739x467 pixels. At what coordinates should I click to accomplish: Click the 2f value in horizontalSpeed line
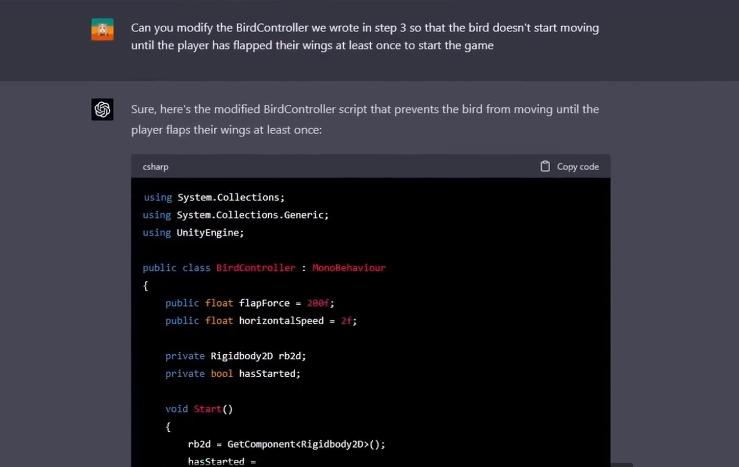tap(348, 321)
